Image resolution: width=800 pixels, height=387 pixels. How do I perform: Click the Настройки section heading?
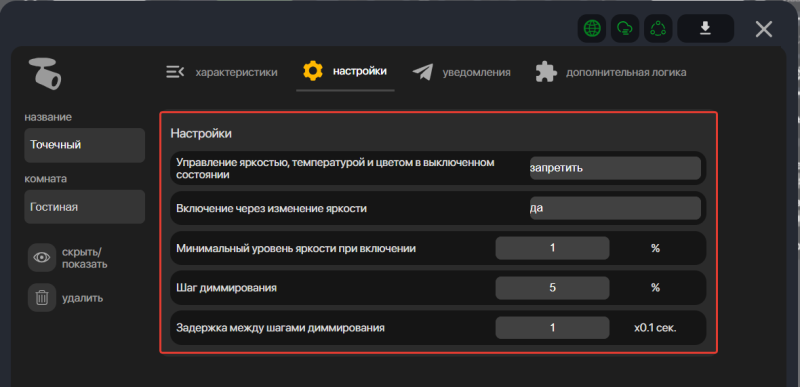click(201, 134)
